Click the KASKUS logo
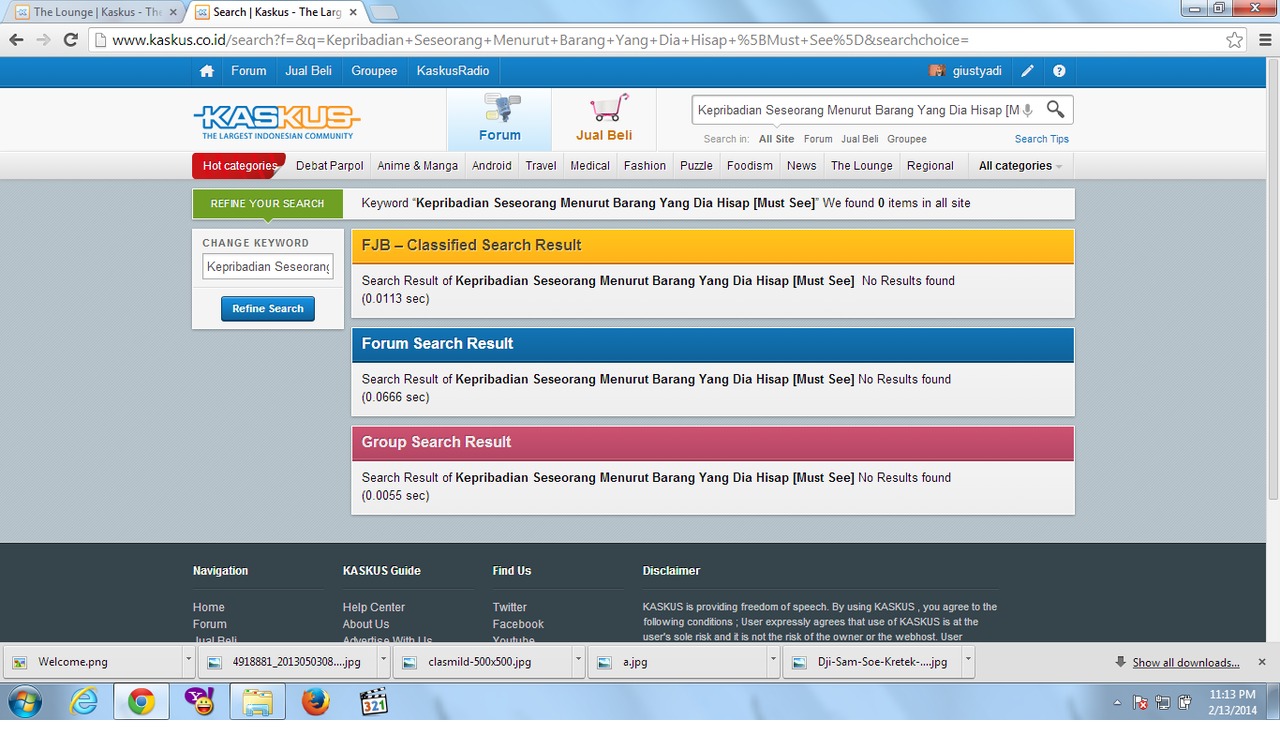 (x=276, y=122)
